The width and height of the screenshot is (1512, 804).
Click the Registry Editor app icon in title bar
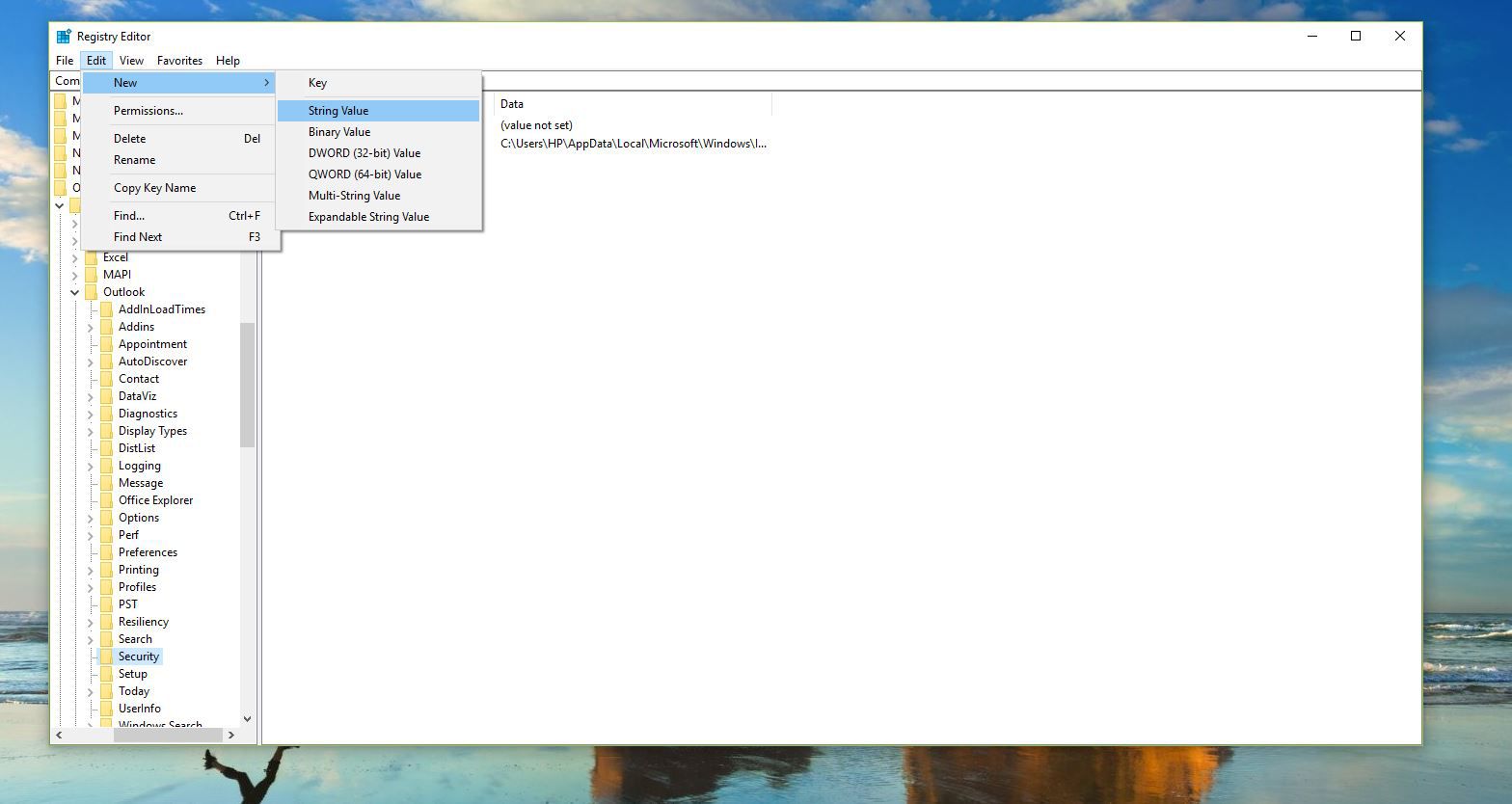(x=64, y=37)
